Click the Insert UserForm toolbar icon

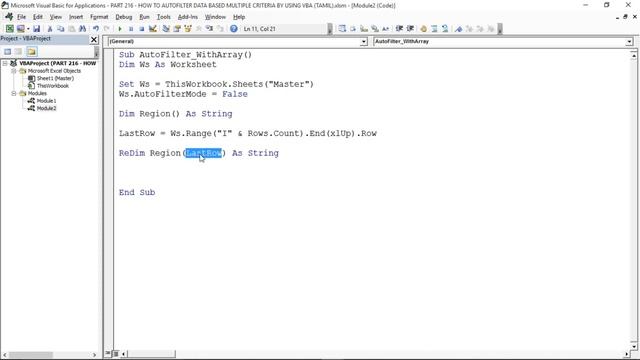pyautogui.click(x=20, y=29)
